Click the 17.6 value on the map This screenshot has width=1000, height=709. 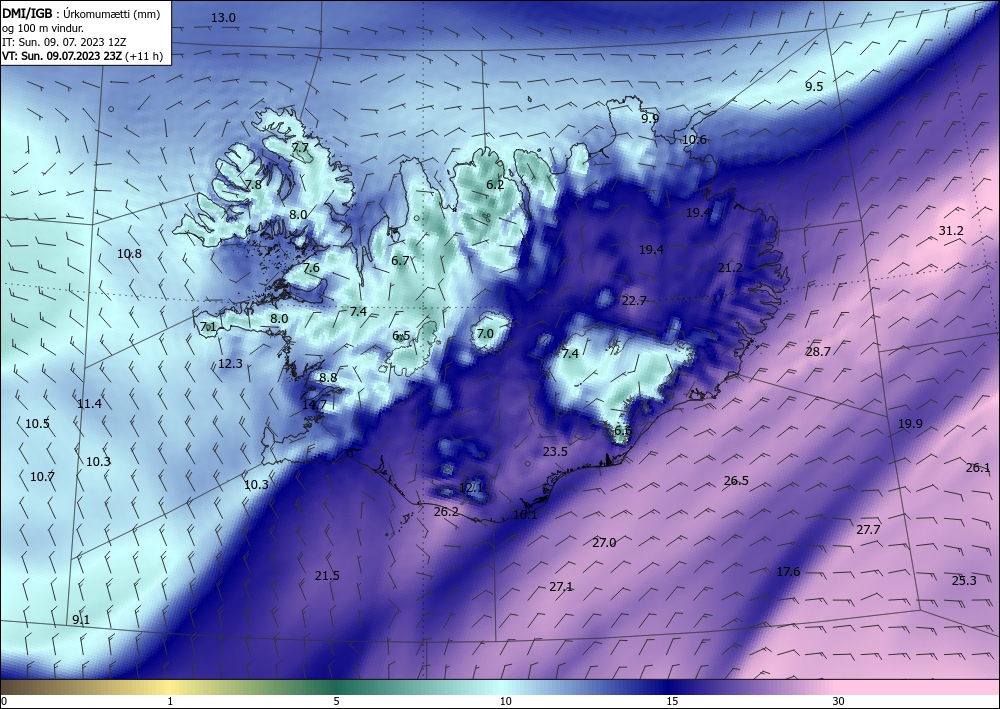click(788, 573)
